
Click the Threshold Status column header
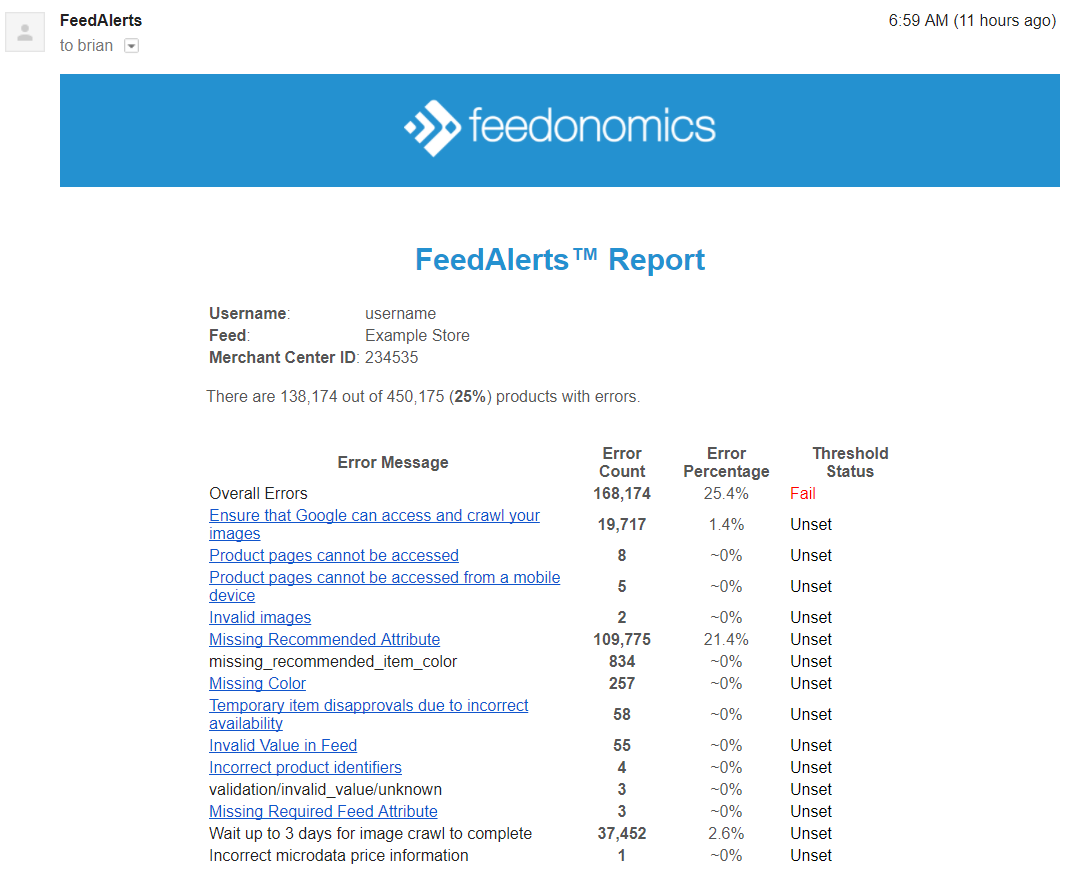(x=850, y=462)
